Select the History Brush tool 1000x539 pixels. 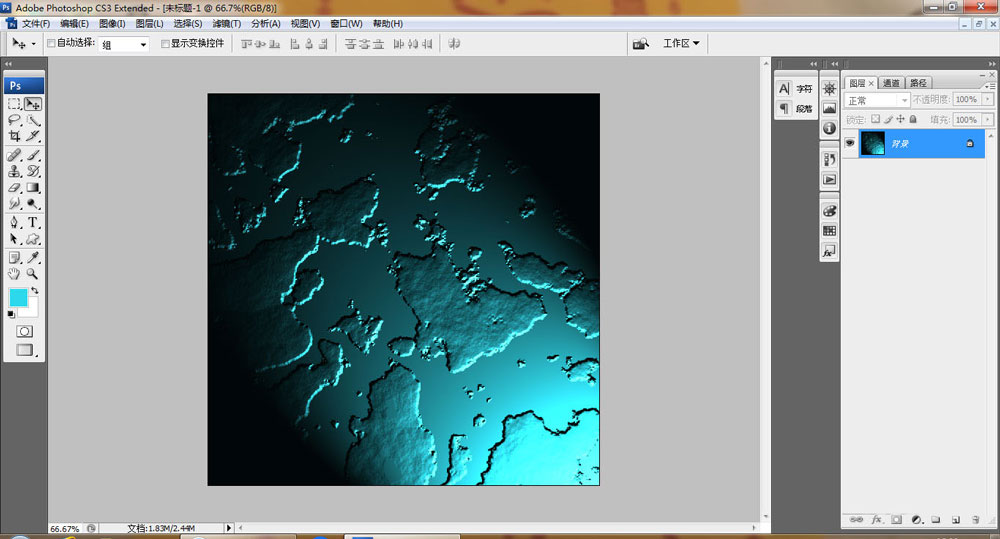[x=33, y=171]
